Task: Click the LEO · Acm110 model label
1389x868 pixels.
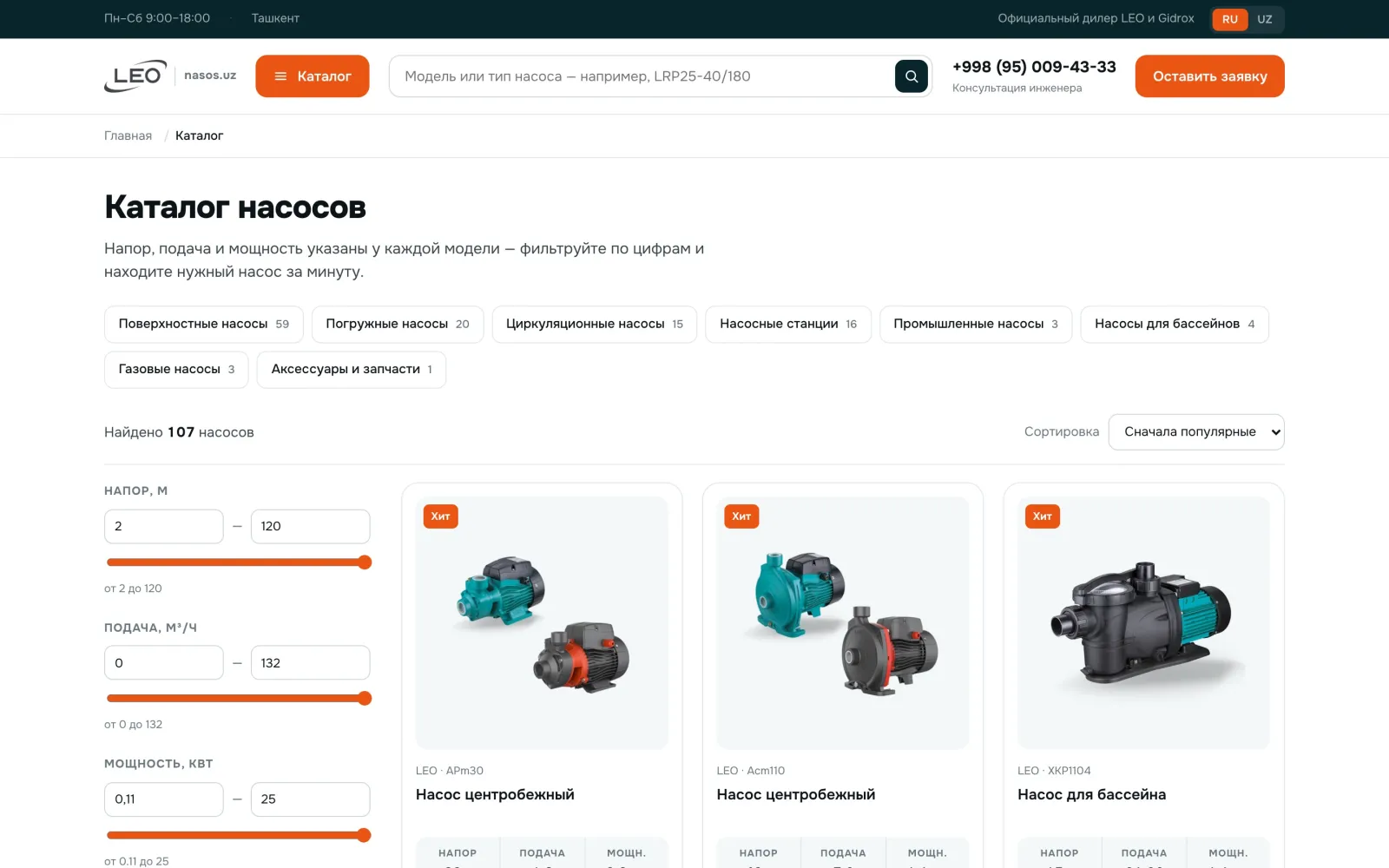Action: tap(751, 771)
